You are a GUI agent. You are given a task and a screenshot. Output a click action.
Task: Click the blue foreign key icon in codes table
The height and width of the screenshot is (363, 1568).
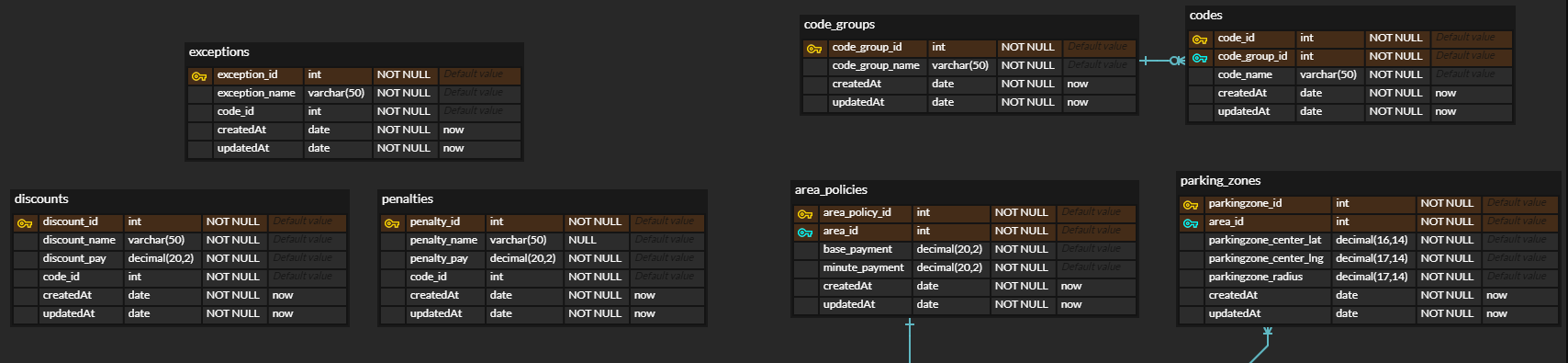point(1200,58)
